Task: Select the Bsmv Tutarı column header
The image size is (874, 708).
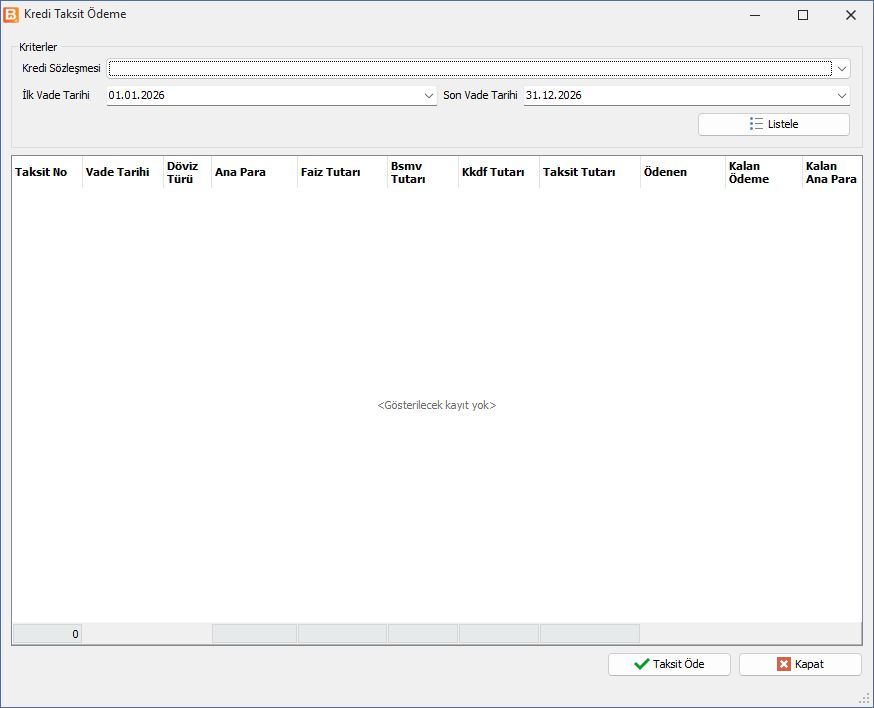Action: (423, 172)
